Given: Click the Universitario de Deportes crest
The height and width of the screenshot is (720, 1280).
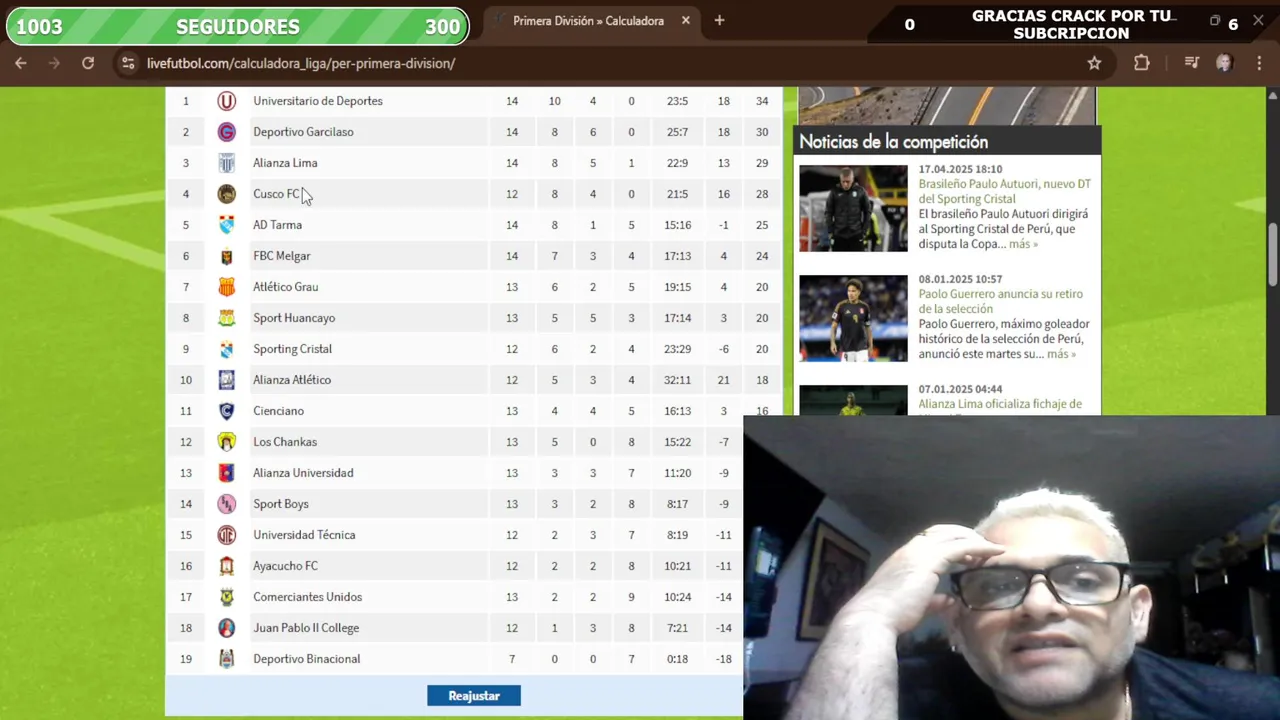Looking at the screenshot, I should (x=227, y=101).
